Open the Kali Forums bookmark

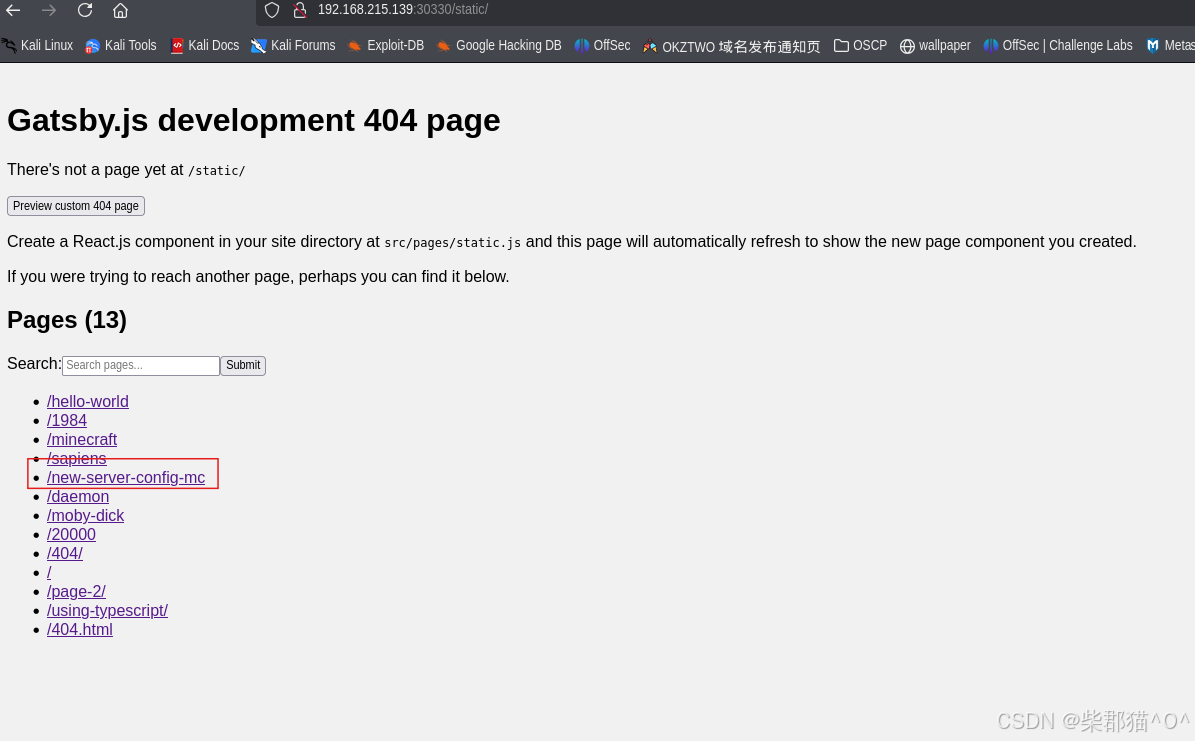(x=293, y=46)
